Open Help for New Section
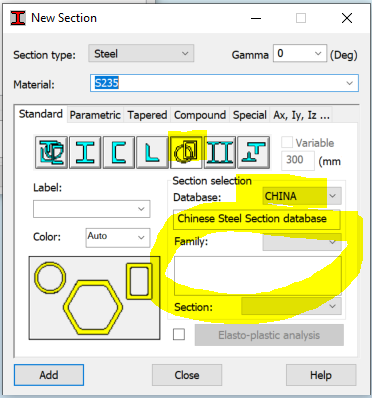The image size is (372, 398). click(321, 375)
